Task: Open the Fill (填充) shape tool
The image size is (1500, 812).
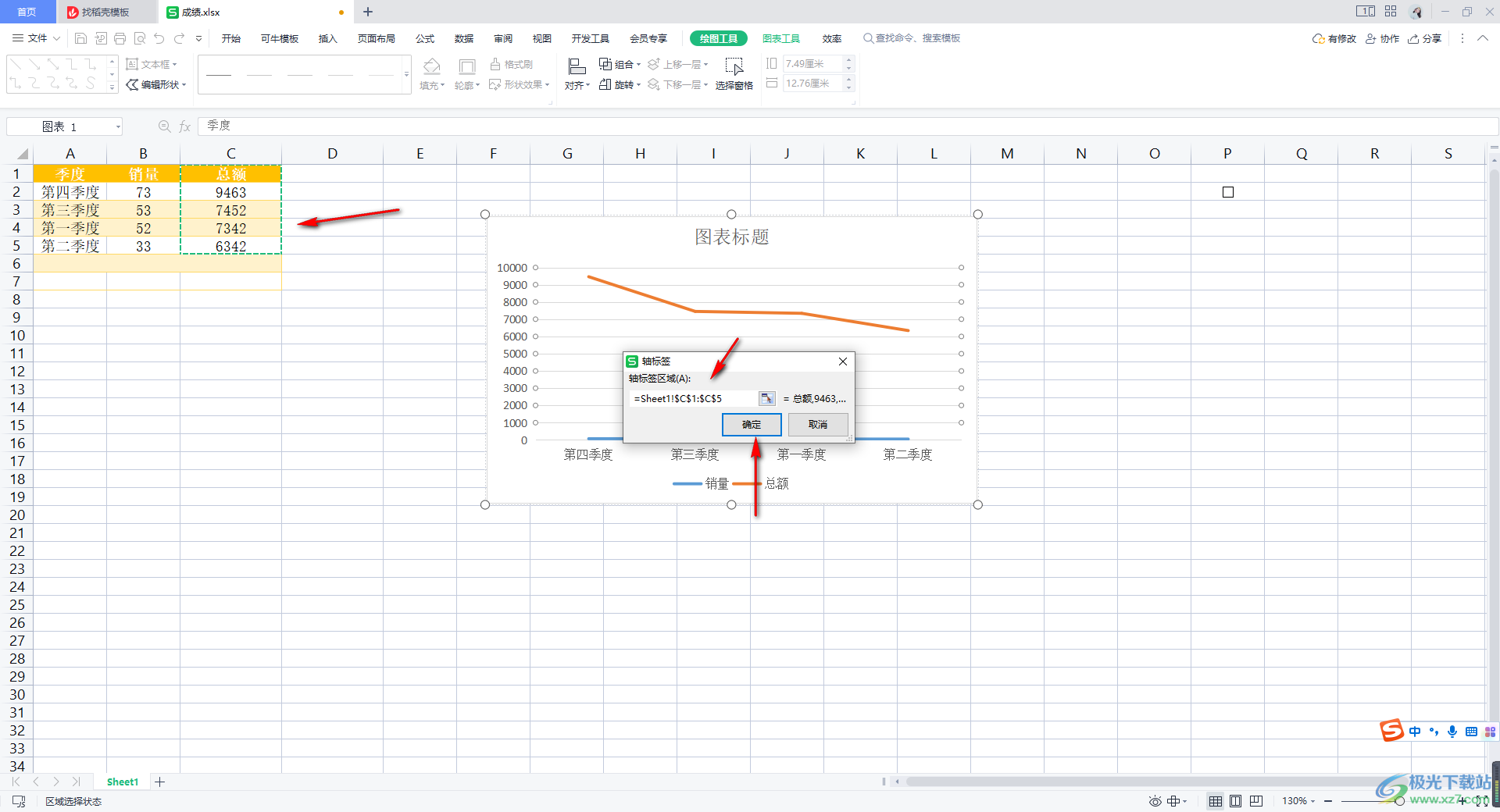Action: click(431, 74)
